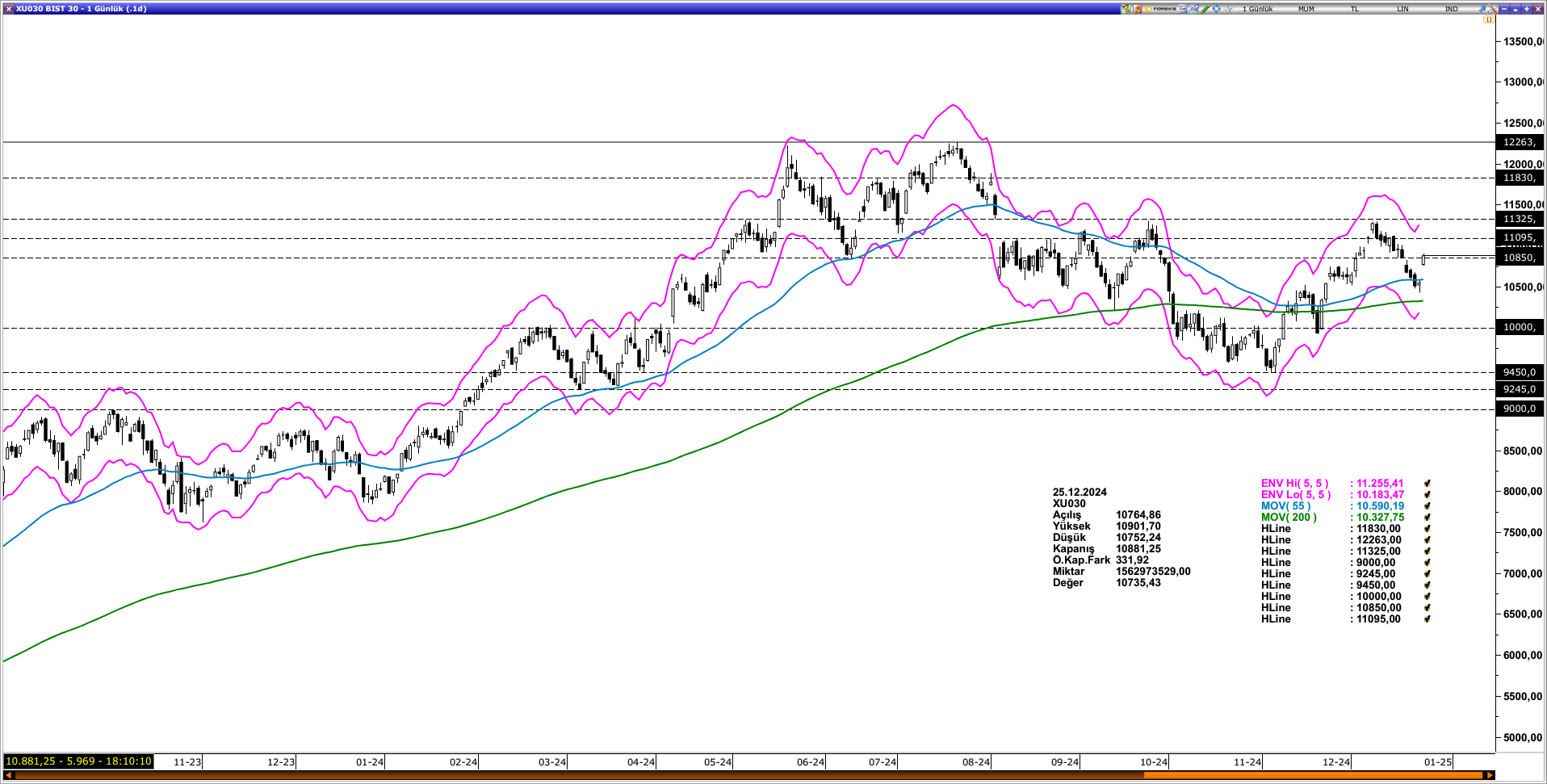Click the Açılış 10764,86 value
This screenshot has height=784, width=1547.
(x=1138, y=514)
